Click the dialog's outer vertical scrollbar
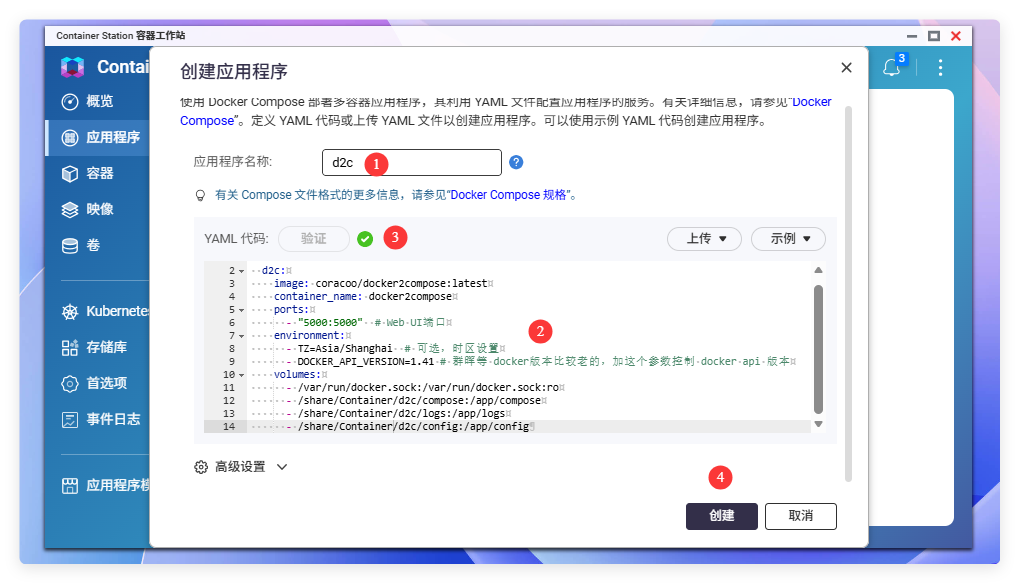Image resolution: width=1019 pixels, height=583 pixels. point(848,294)
